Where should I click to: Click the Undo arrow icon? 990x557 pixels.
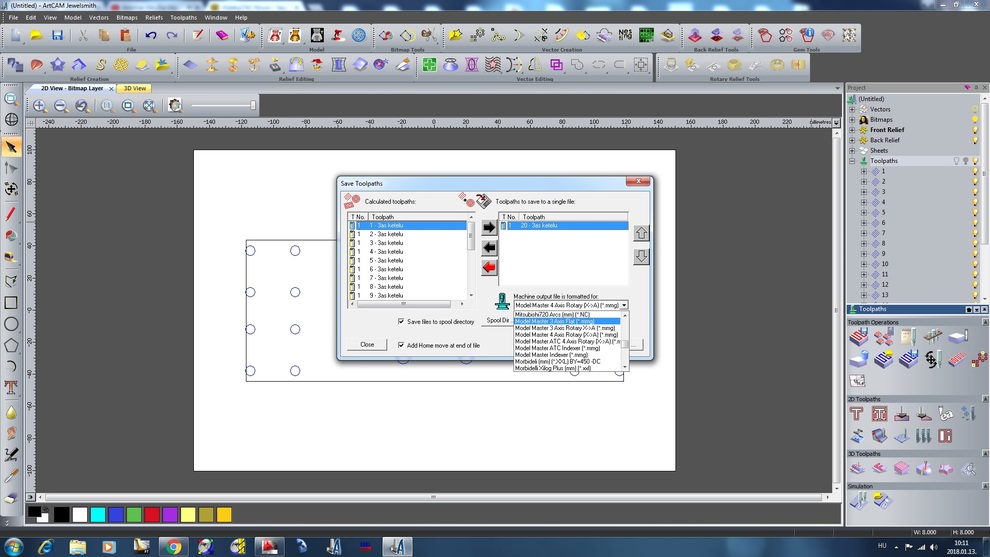(x=151, y=36)
